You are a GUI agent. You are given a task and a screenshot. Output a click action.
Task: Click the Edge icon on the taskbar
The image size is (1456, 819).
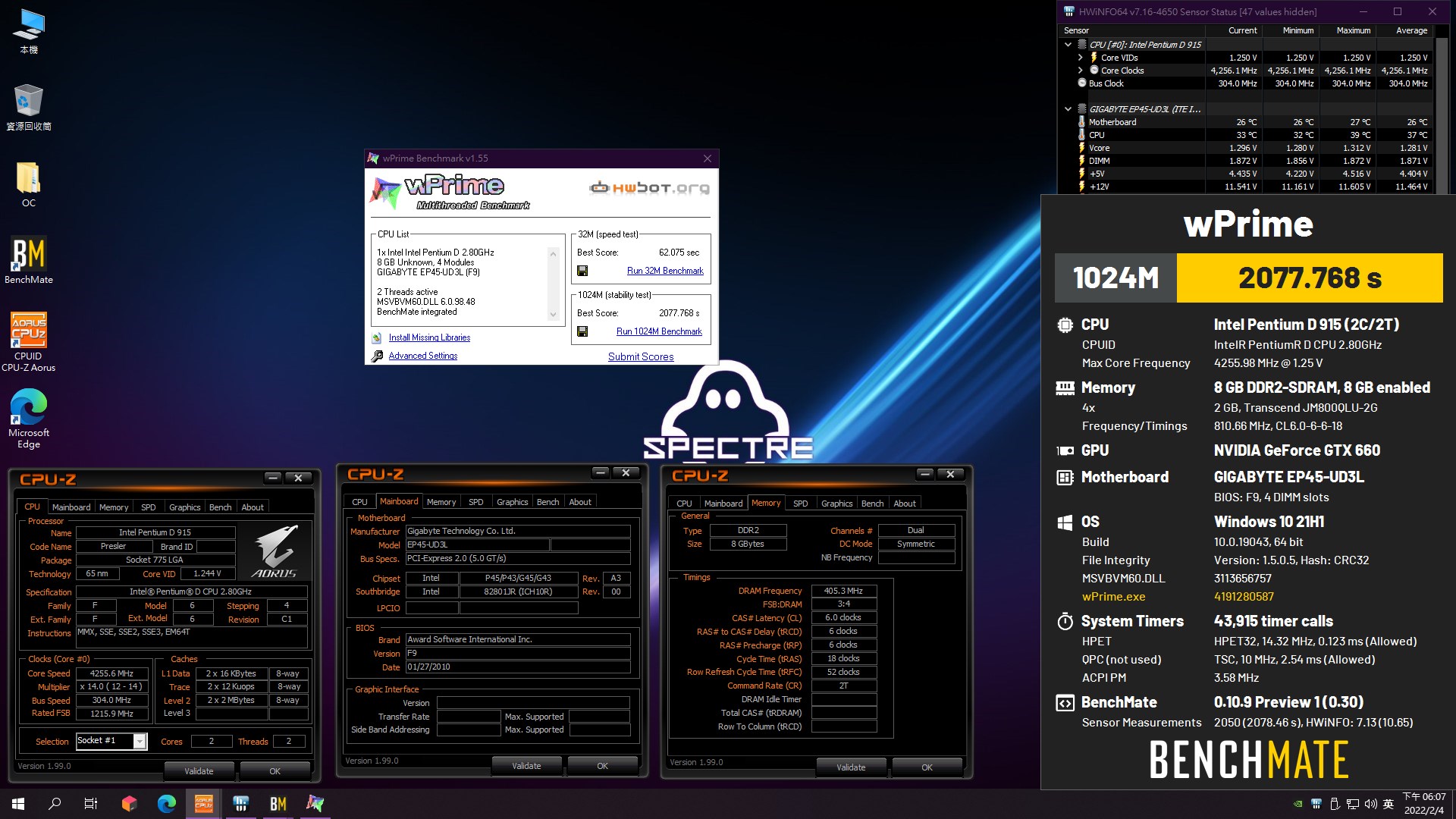pos(167,804)
